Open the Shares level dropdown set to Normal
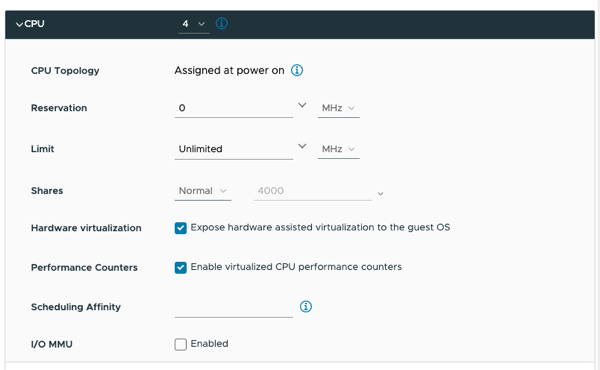This screenshot has width=600, height=370. [x=203, y=191]
